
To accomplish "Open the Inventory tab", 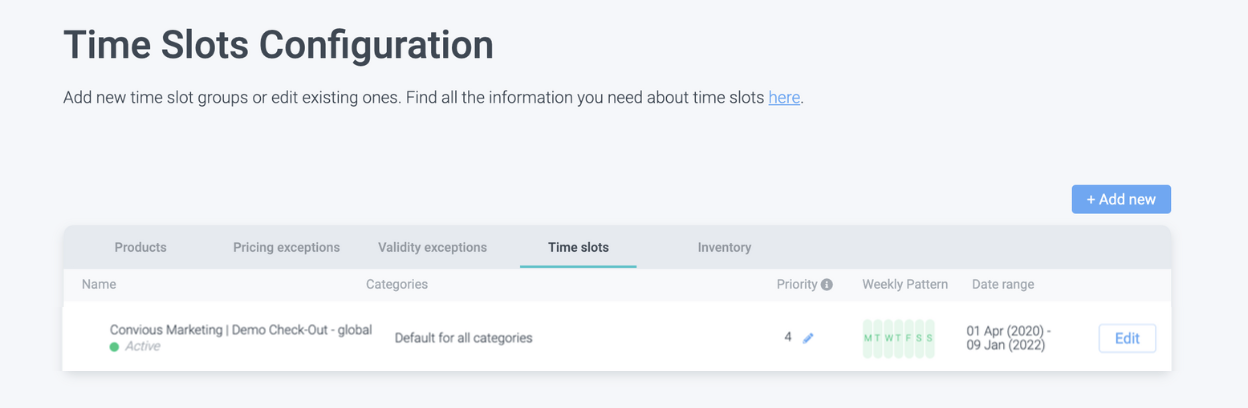I will point(724,247).
